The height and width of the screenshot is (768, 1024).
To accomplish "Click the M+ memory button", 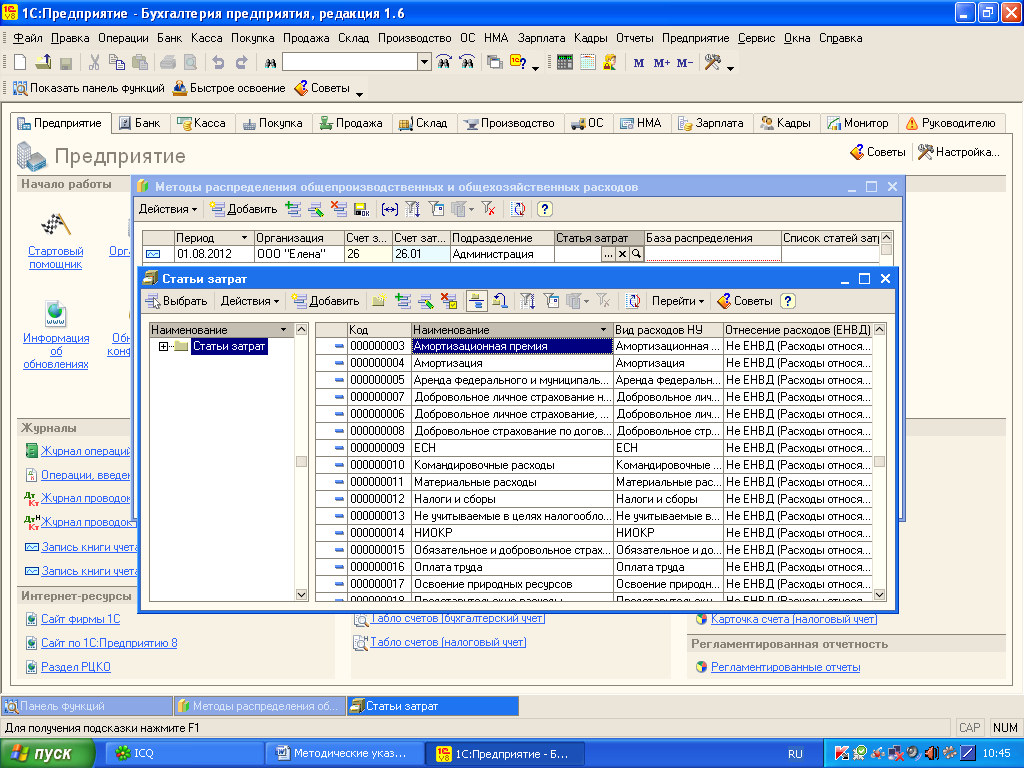I will pyautogui.click(x=662, y=63).
